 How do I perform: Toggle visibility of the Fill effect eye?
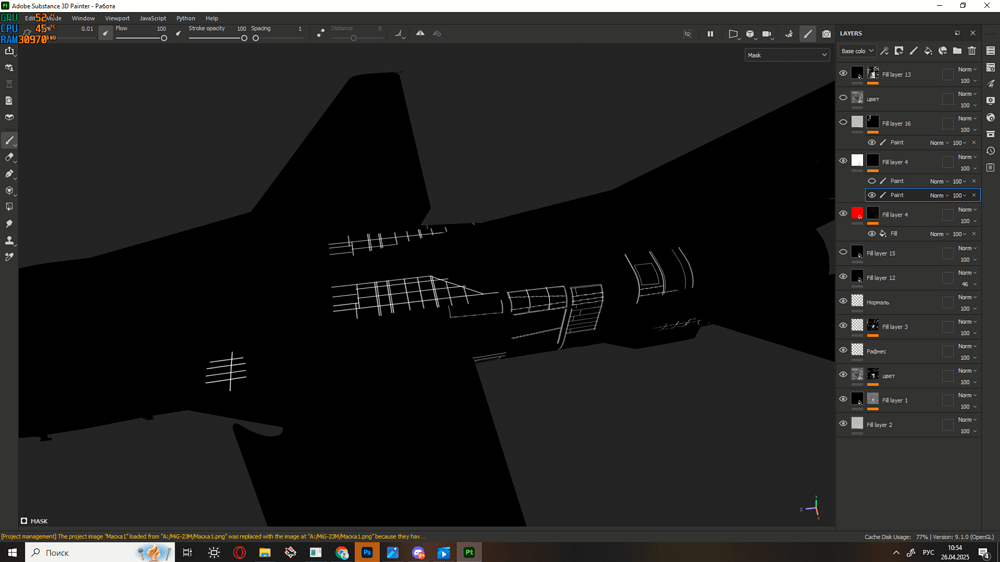[x=872, y=234]
